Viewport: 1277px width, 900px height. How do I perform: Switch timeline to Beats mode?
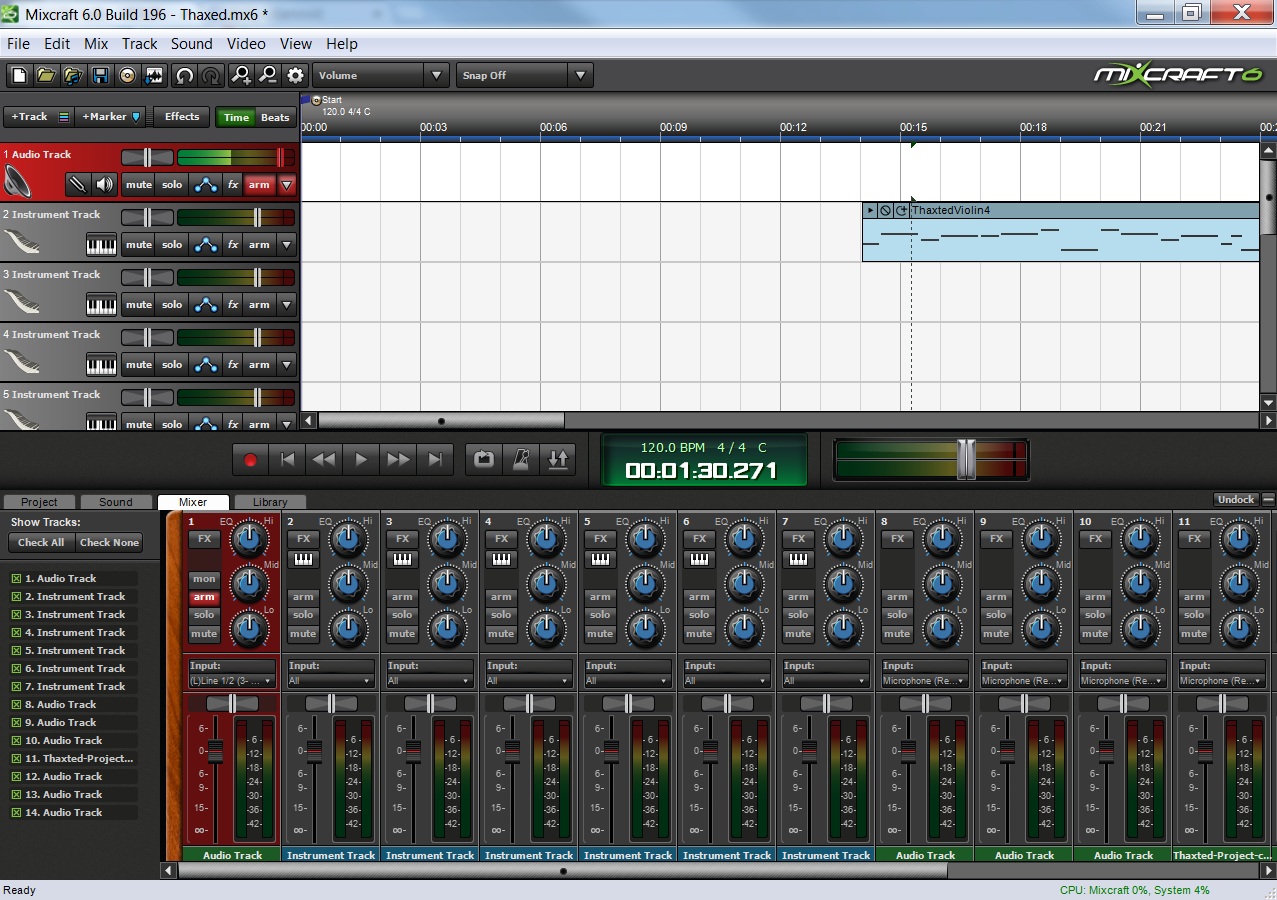click(x=275, y=117)
